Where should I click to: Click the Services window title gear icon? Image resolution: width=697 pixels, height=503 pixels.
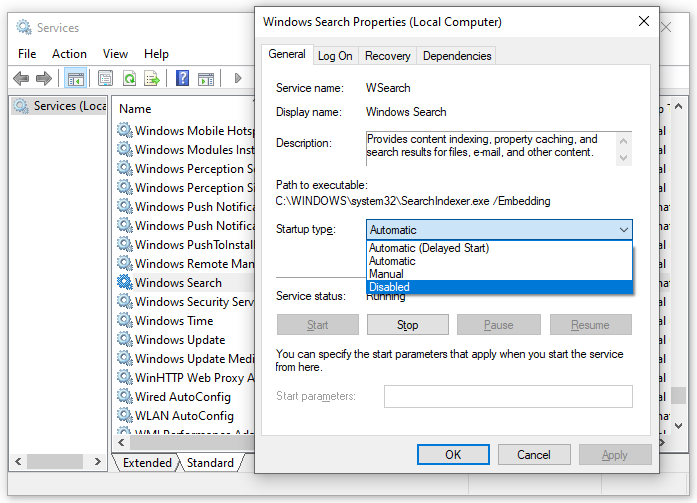click(24, 27)
